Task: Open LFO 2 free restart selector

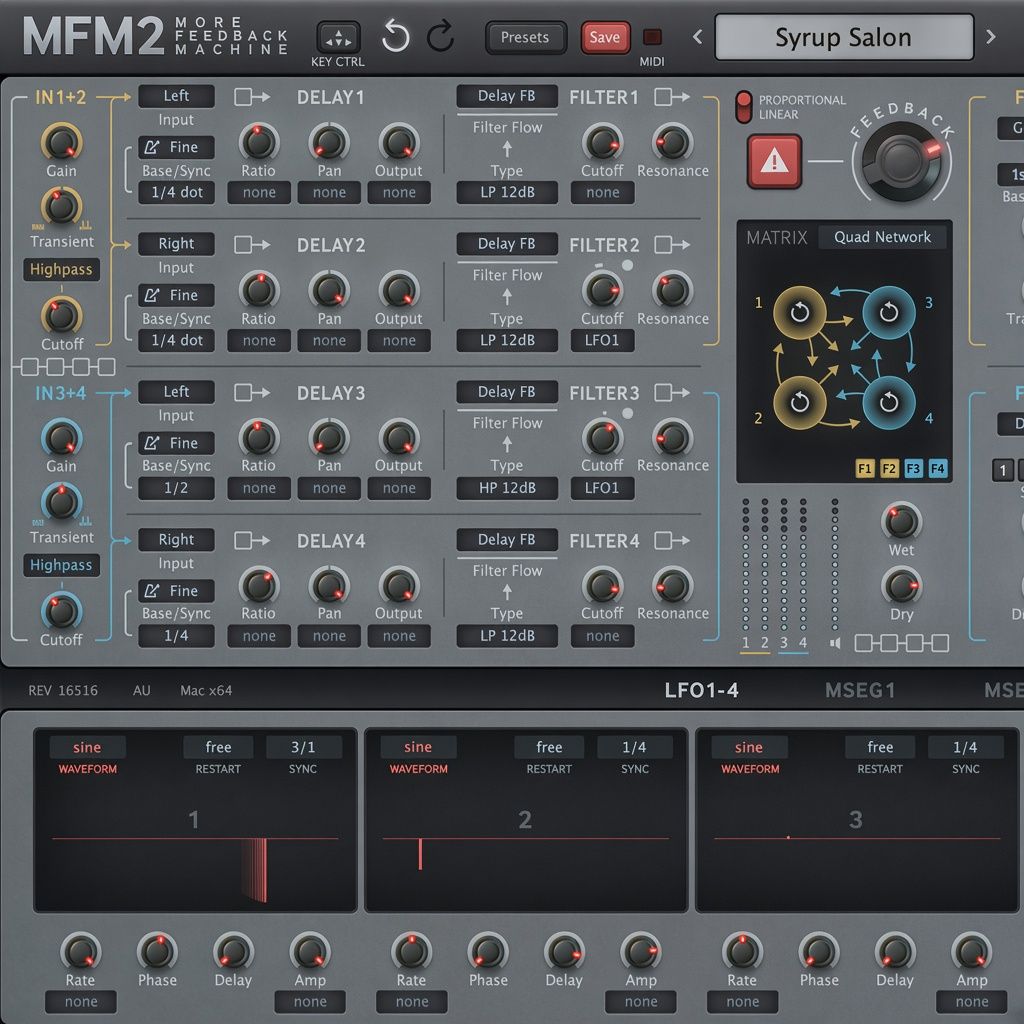Action: (549, 747)
